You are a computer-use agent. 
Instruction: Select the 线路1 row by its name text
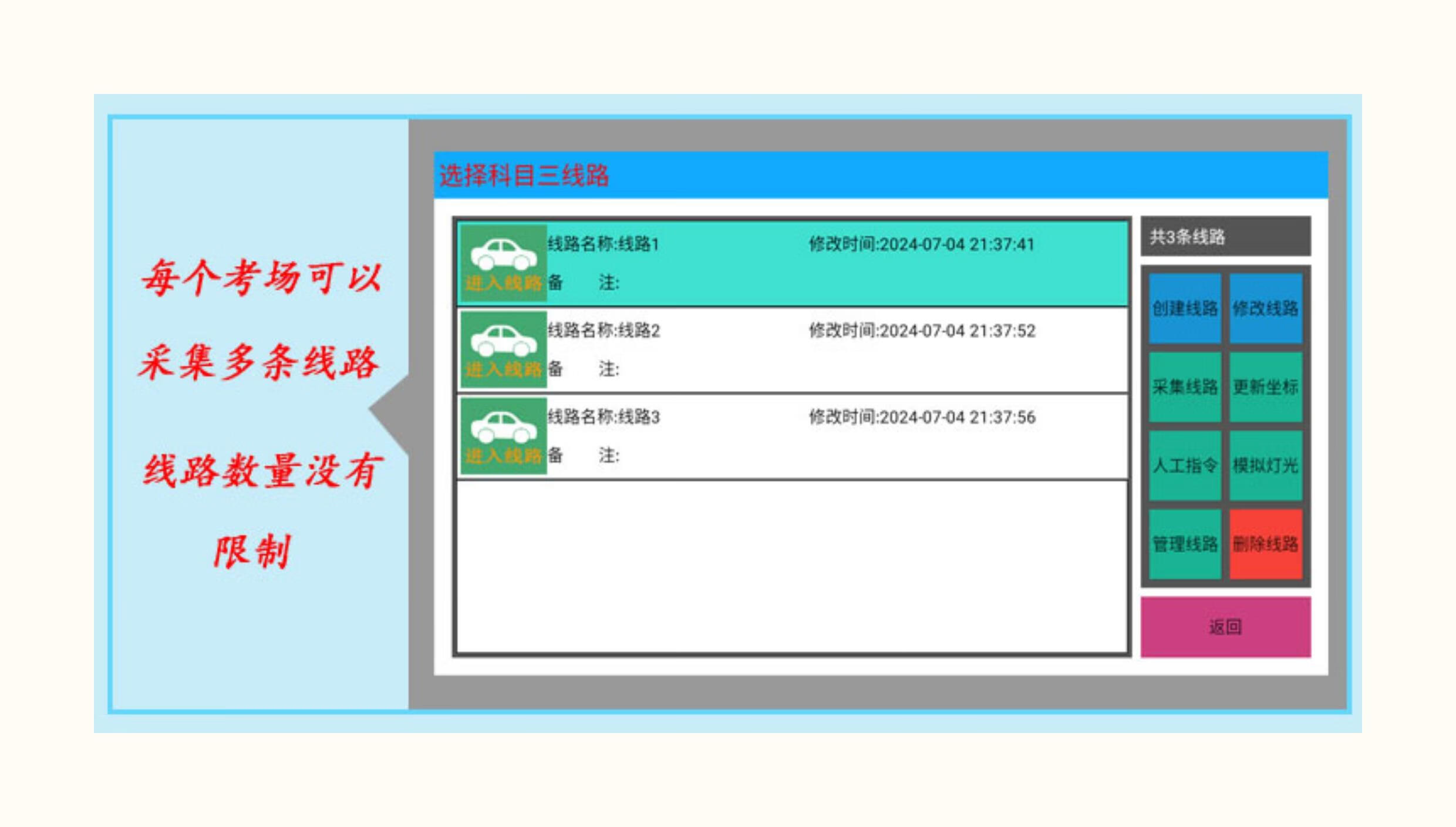click(603, 244)
